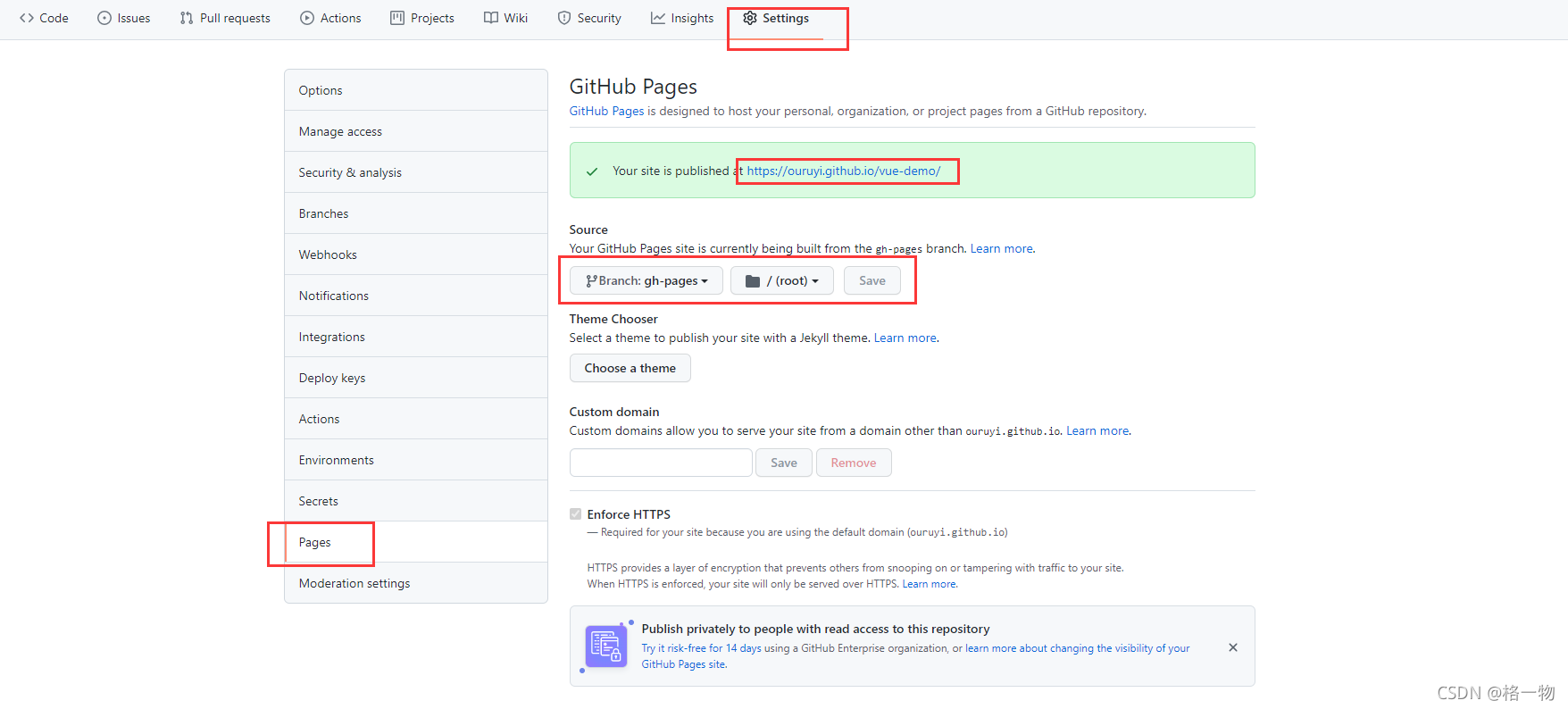Viewport: 1568px width, 709px height.
Task: Click Save button beside root dropdown
Action: (x=872, y=280)
